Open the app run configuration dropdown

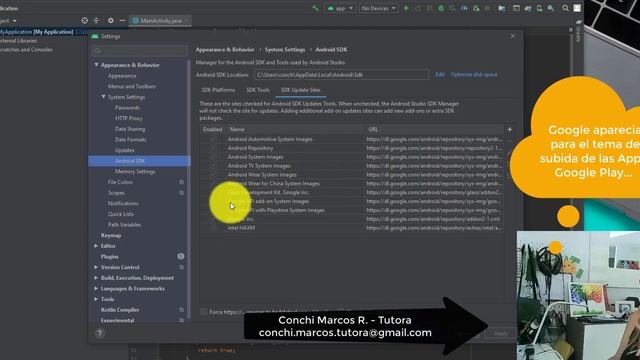[340, 8]
